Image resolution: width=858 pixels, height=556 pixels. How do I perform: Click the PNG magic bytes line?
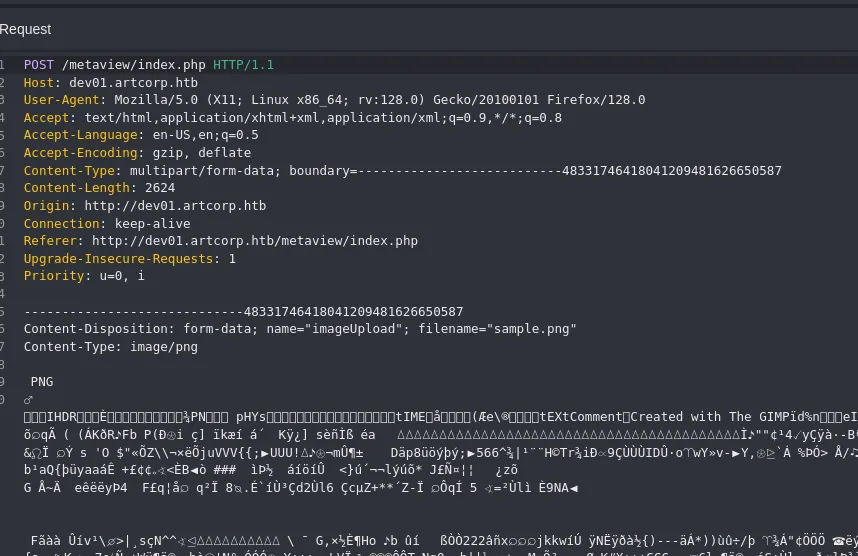[x=42, y=382]
